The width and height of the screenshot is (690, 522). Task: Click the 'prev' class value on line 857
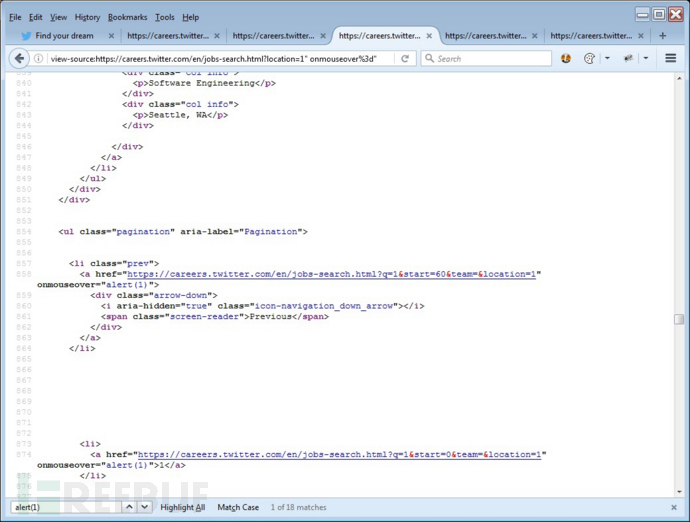138,264
